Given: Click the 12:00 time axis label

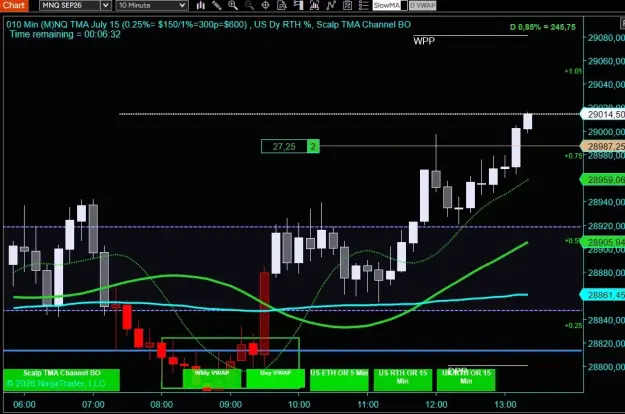Looking at the screenshot, I should coord(436,404).
